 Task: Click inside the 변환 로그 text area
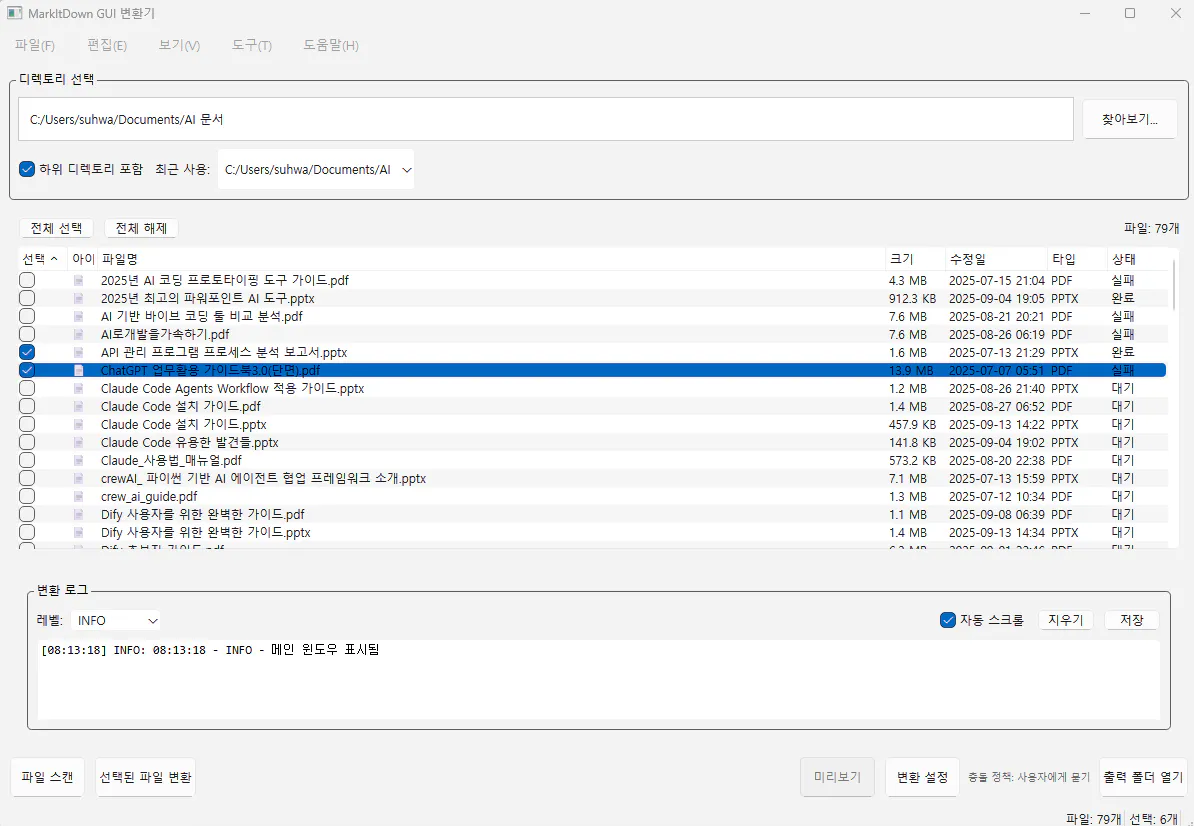tap(599, 680)
